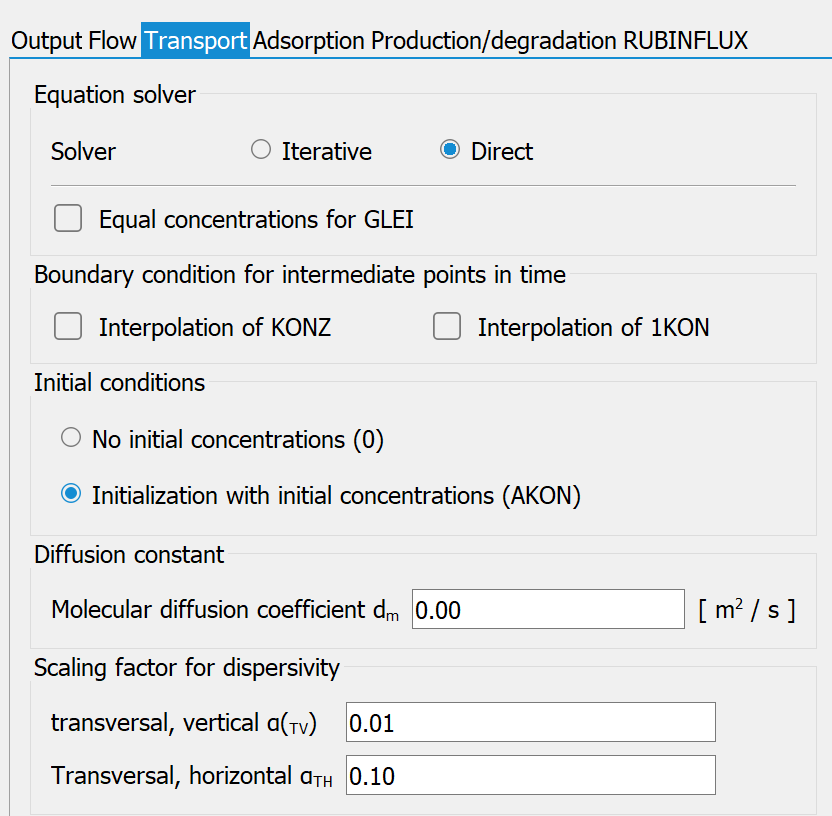The image size is (832, 816).
Task: Open the Adsorption tab
Action: (x=309, y=40)
